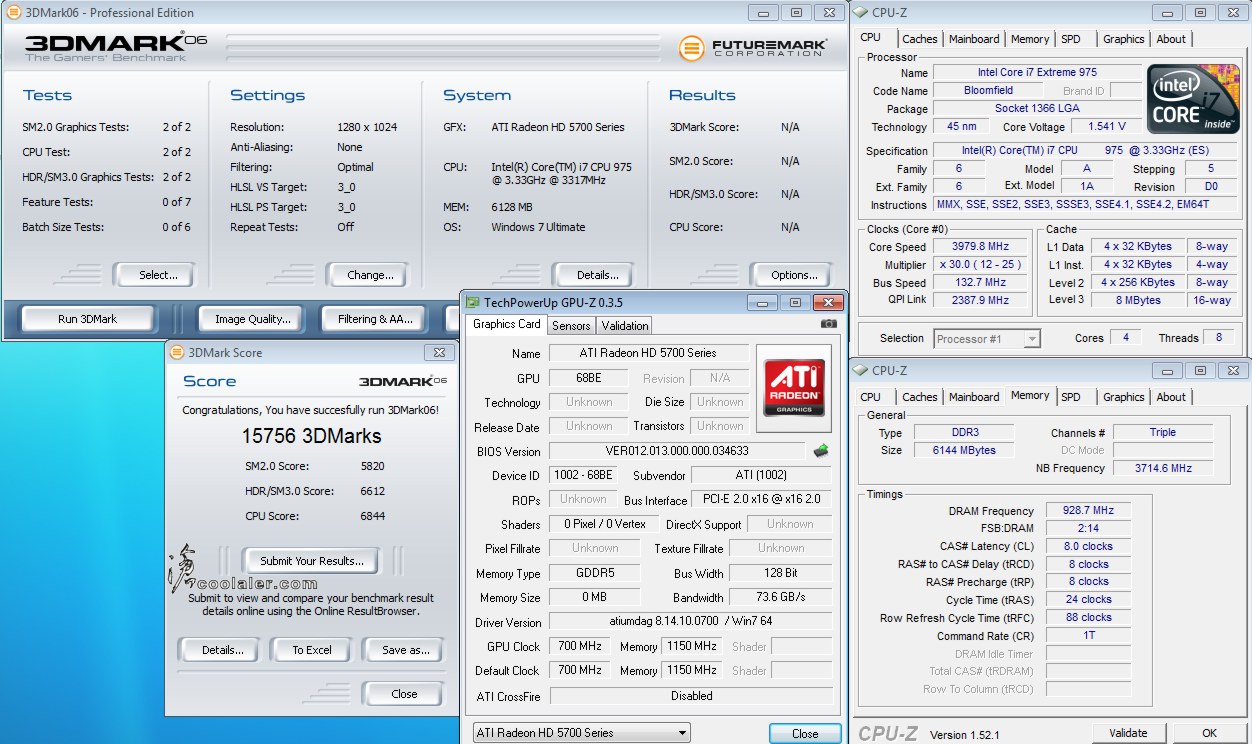Open Memory tab in CPU-Z processor window

coord(1030,39)
